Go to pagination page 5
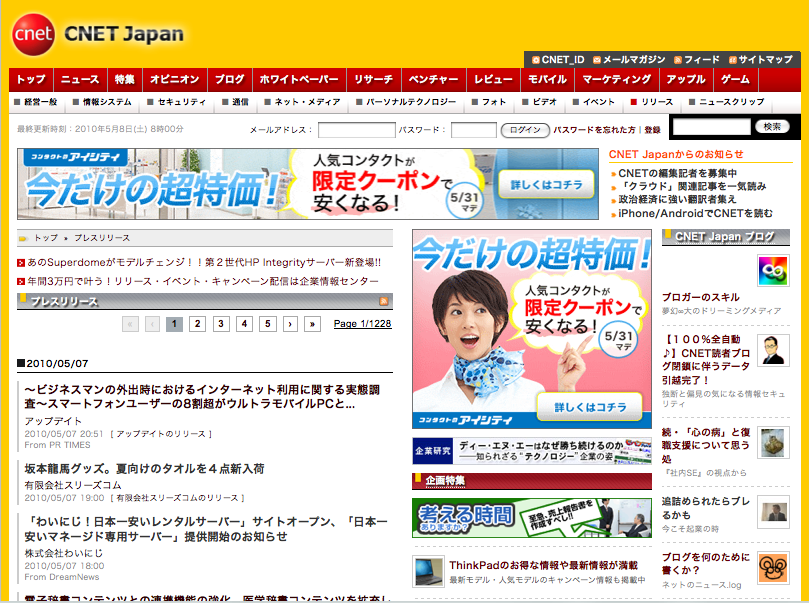 (x=268, y=324)
